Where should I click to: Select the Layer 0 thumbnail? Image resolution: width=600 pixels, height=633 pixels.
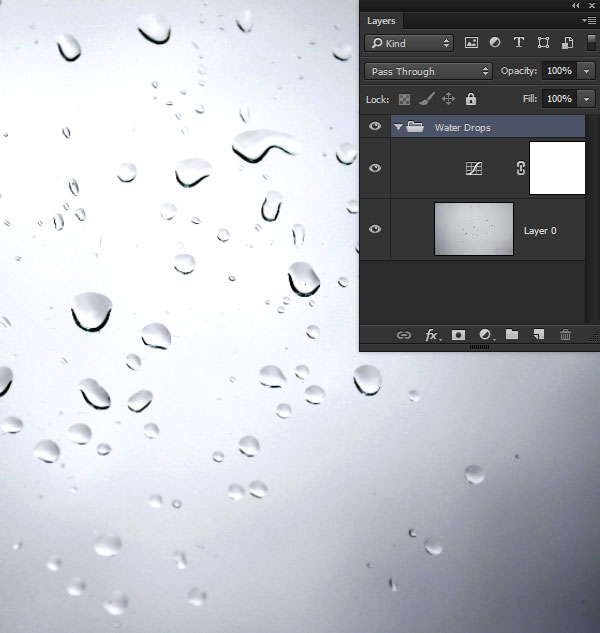pyautogui.click(x=474, y=229)
